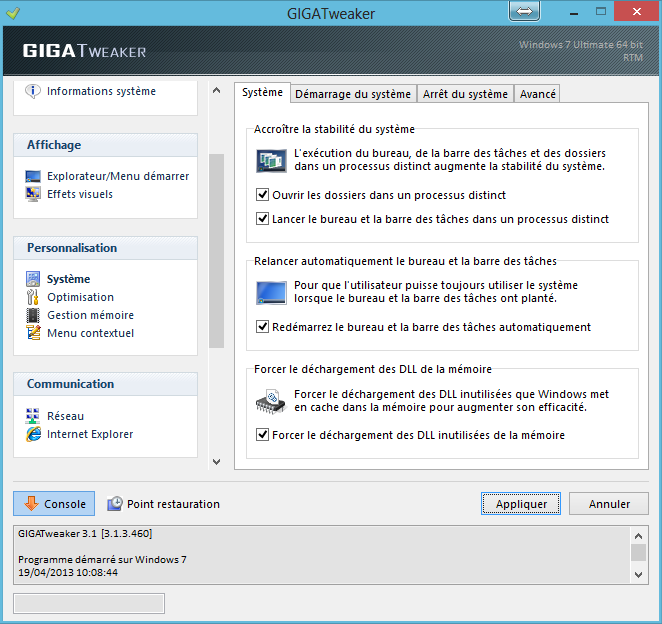Open Menu contextuel settings
Image resolution: width=662 pixels, height=624 pixels.
click(x=90, y=333)
